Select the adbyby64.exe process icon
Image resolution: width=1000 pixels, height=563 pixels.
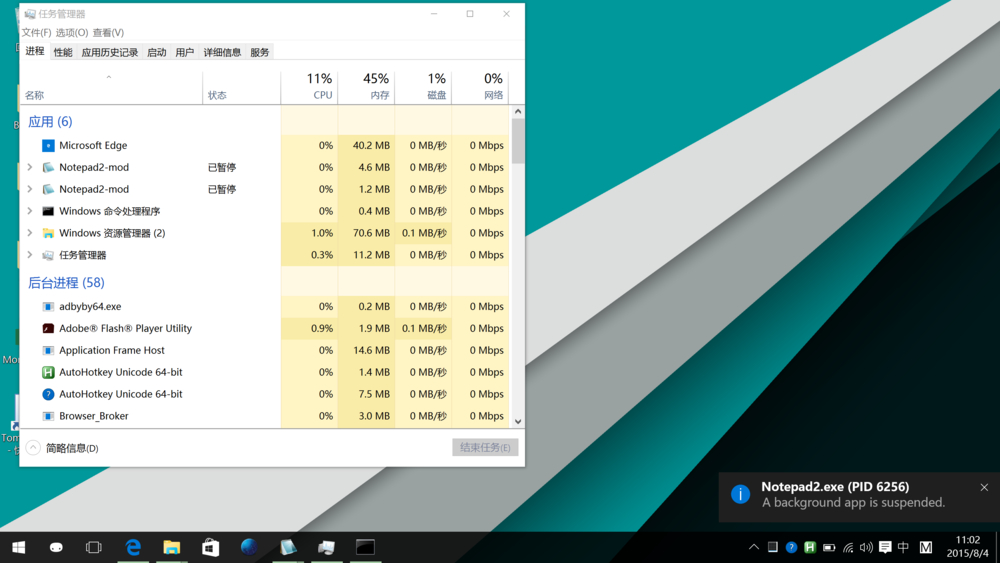point(48,307)
